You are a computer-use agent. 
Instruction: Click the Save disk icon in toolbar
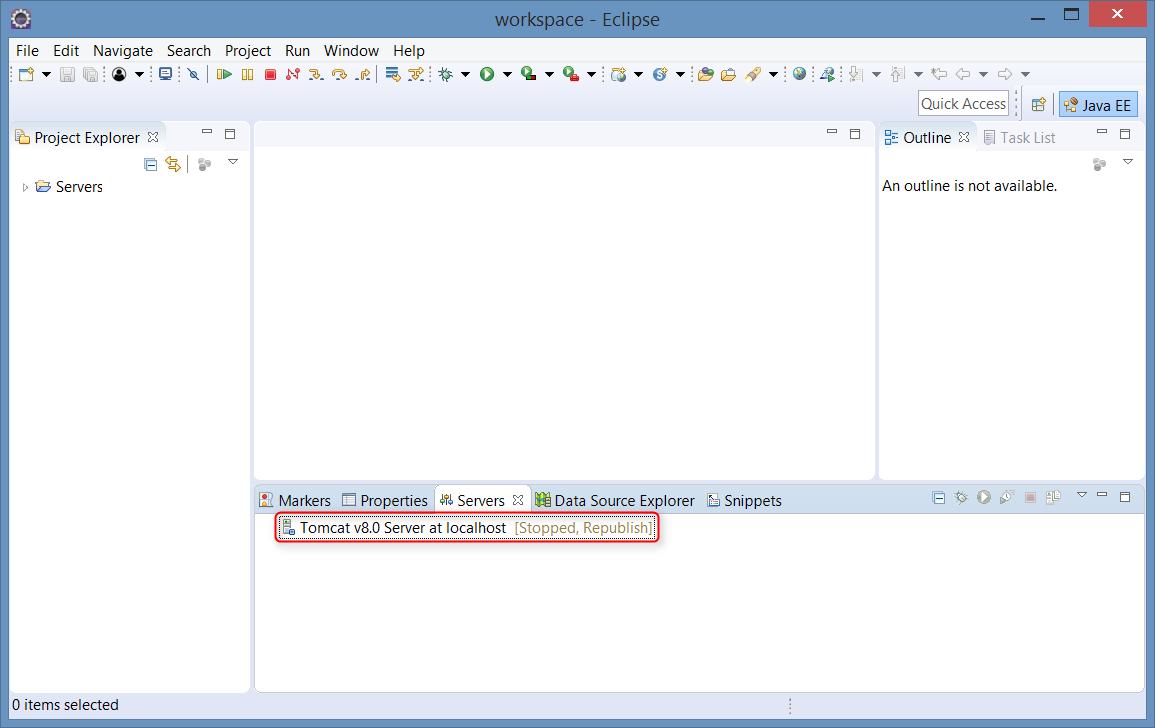pyautogui.click(x=67, y=74)
